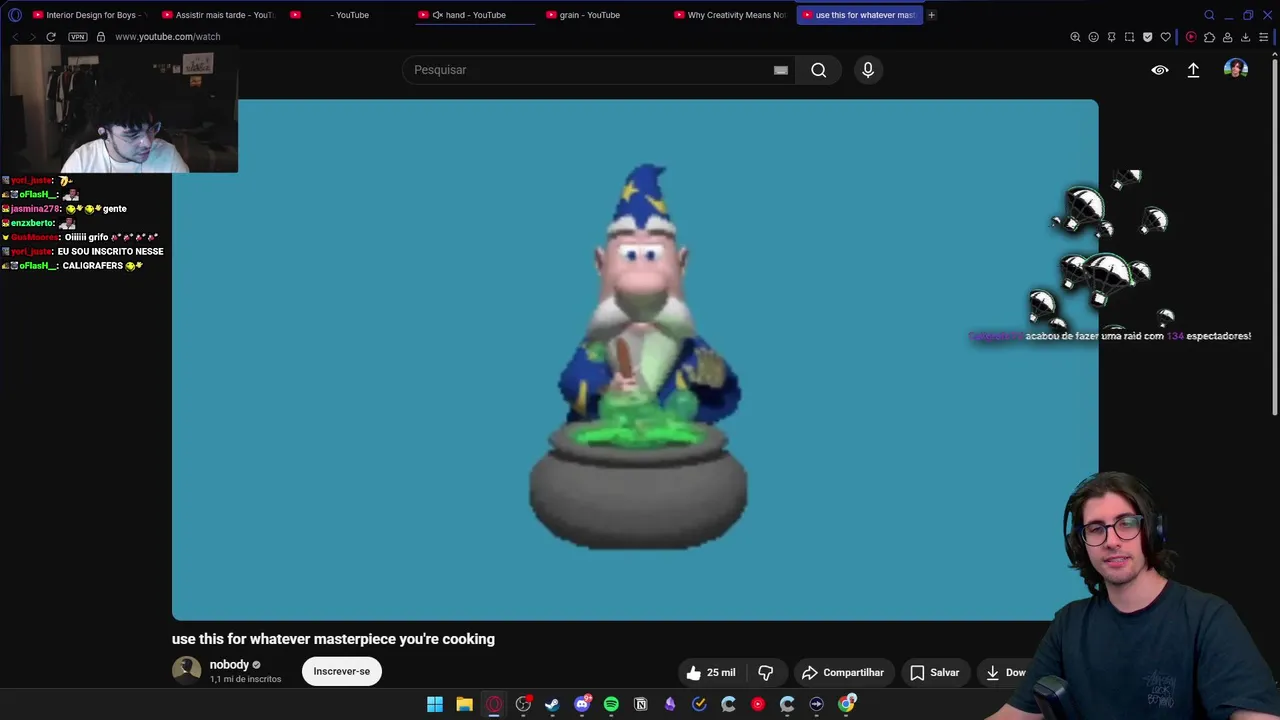Click the YouTube search magnifier button
1280x720 pixels.
click(819, 70)
